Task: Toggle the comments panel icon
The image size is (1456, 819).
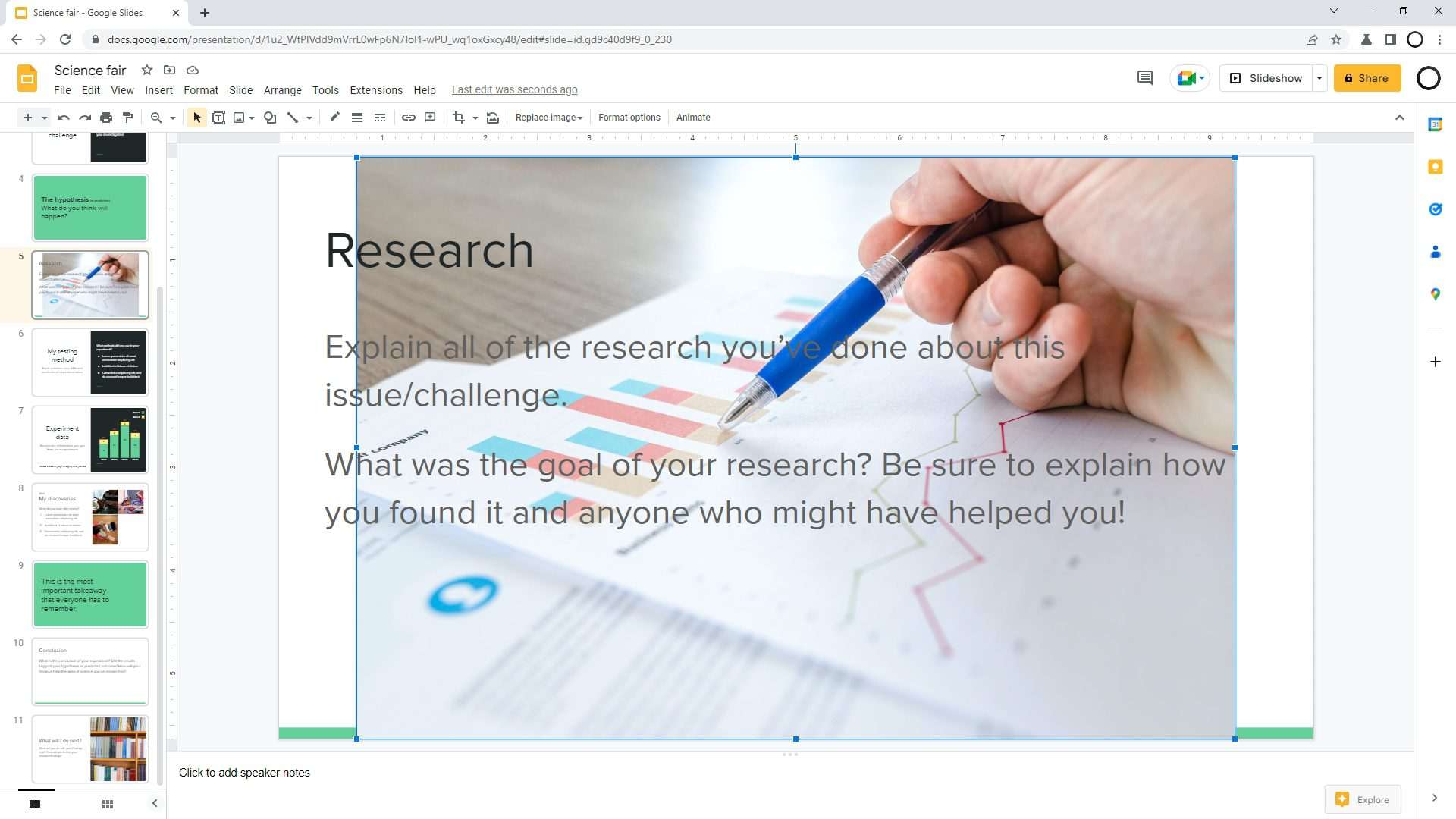Action: pos(1146,78)
